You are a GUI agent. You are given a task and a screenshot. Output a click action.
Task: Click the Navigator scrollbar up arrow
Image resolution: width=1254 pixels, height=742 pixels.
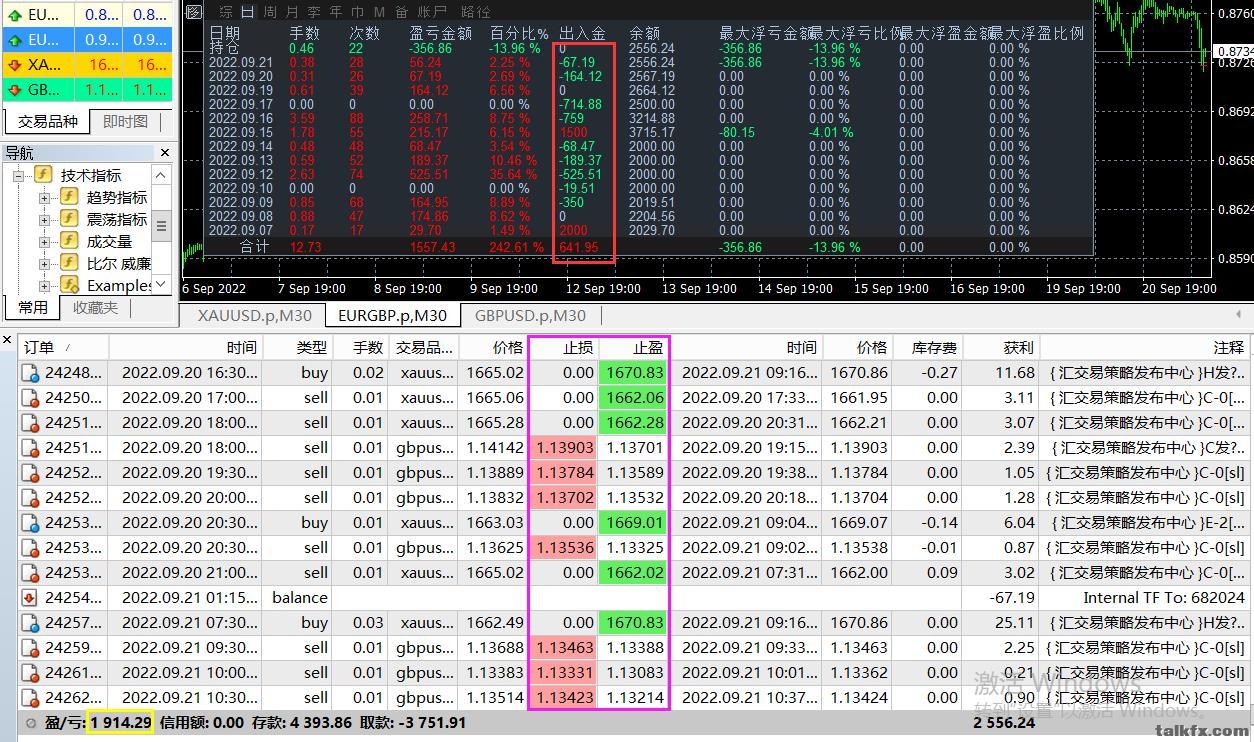point(161,175)
